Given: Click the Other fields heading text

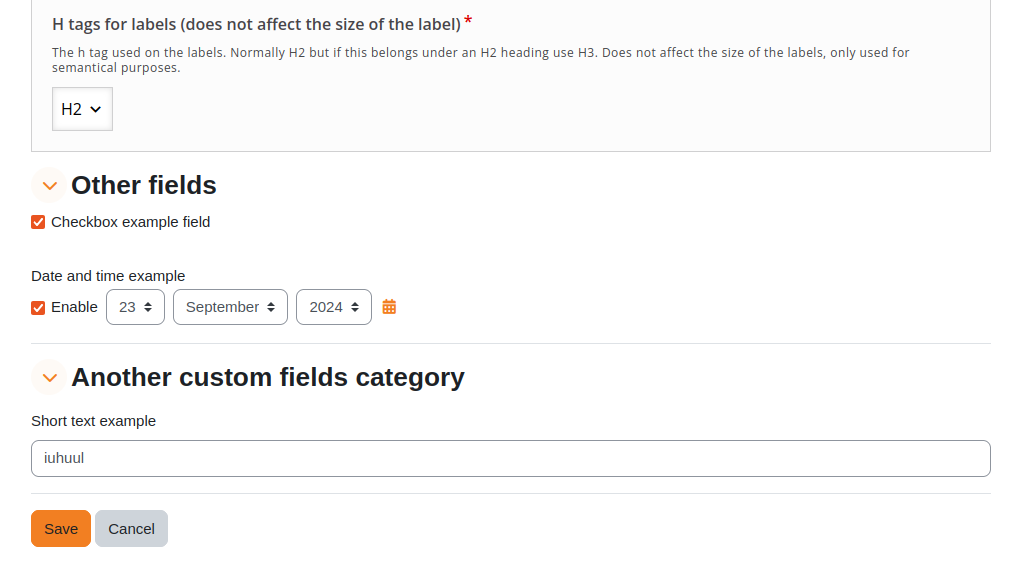Looking at the screenshot, I should [144, 185].
